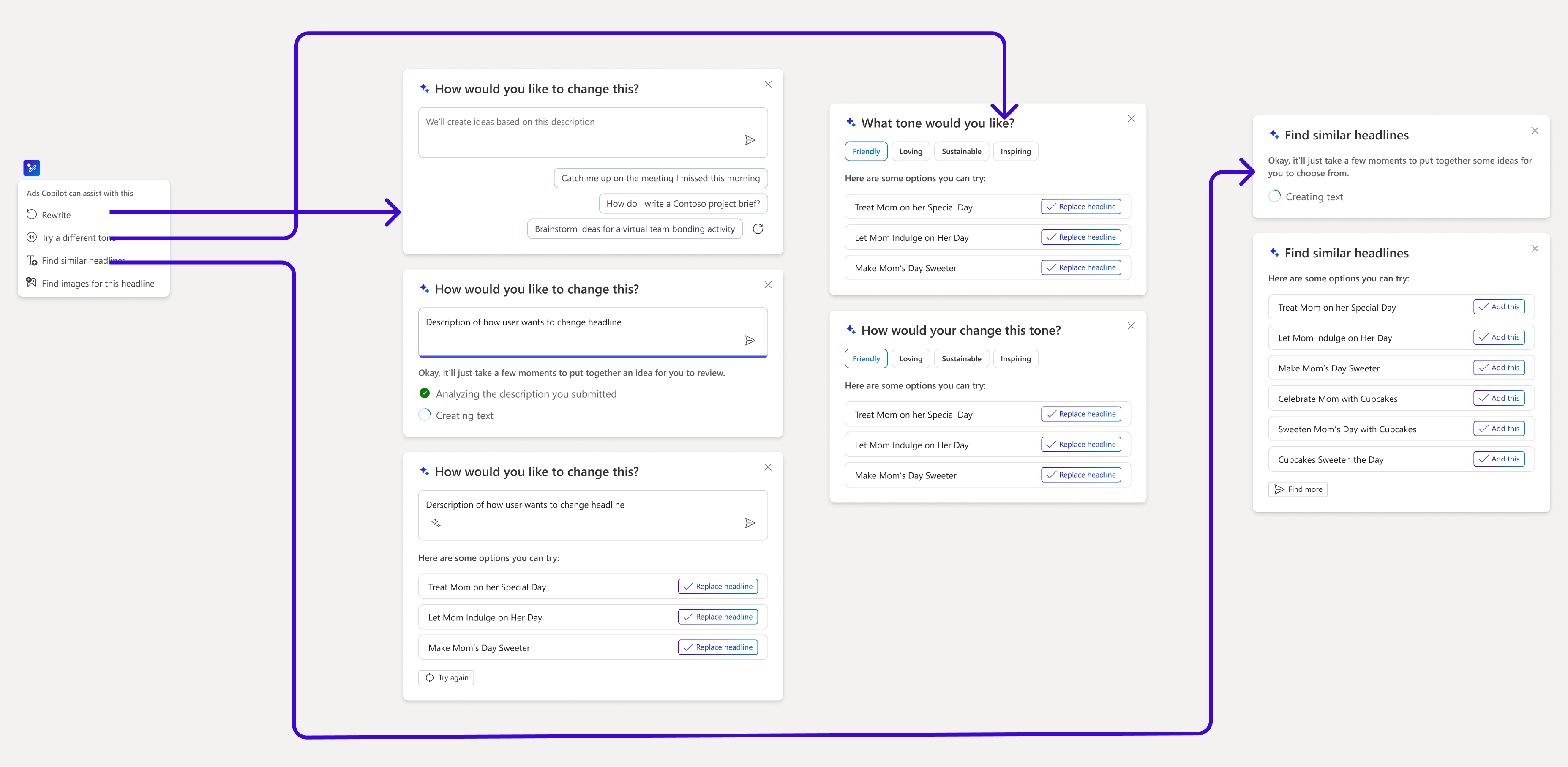Add this for 'Make Mom's Day Sweeter' in similar headlines

(x=1499, y=368)
